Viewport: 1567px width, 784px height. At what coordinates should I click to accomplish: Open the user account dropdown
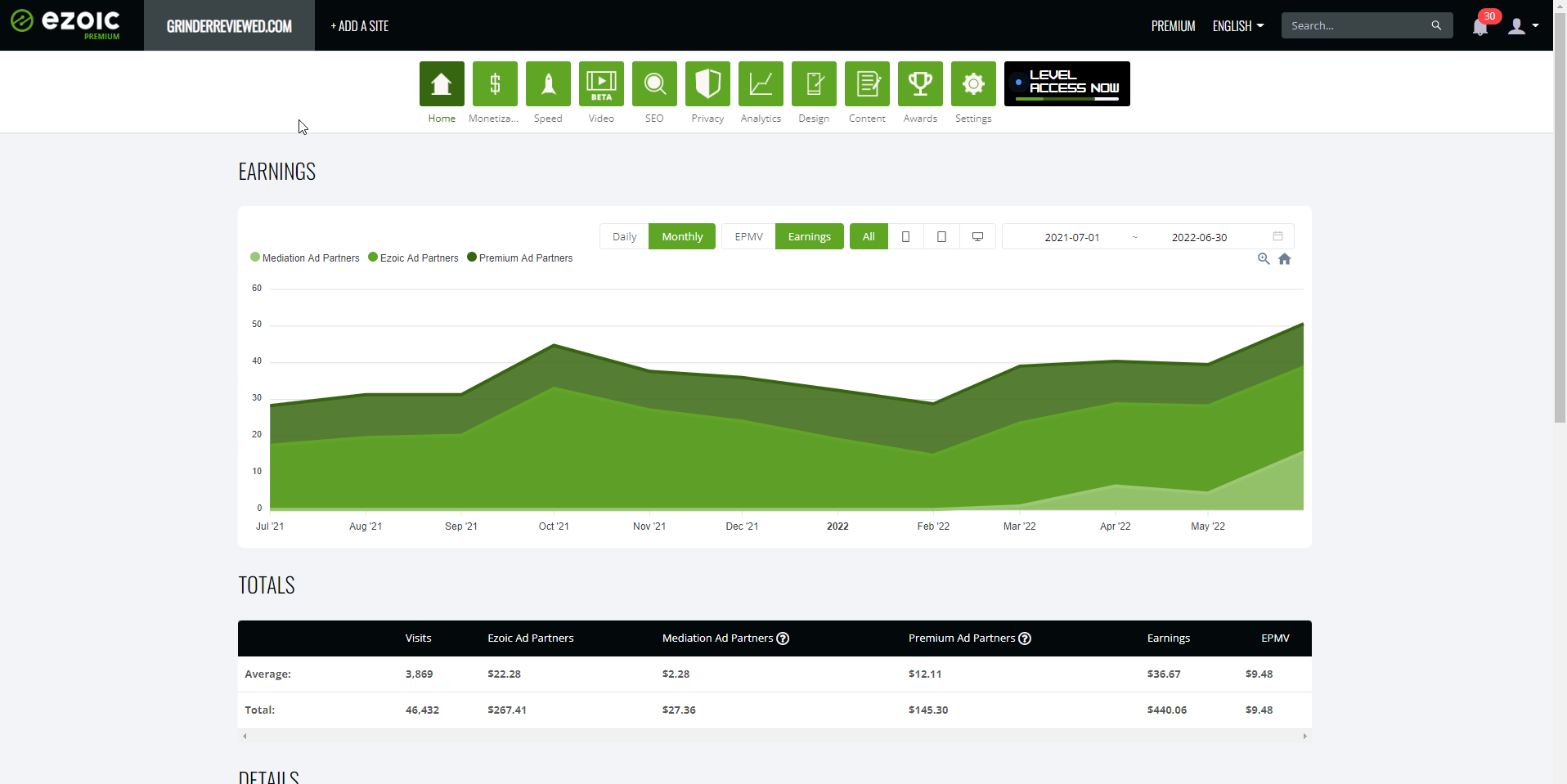(x=1524, y=26)
